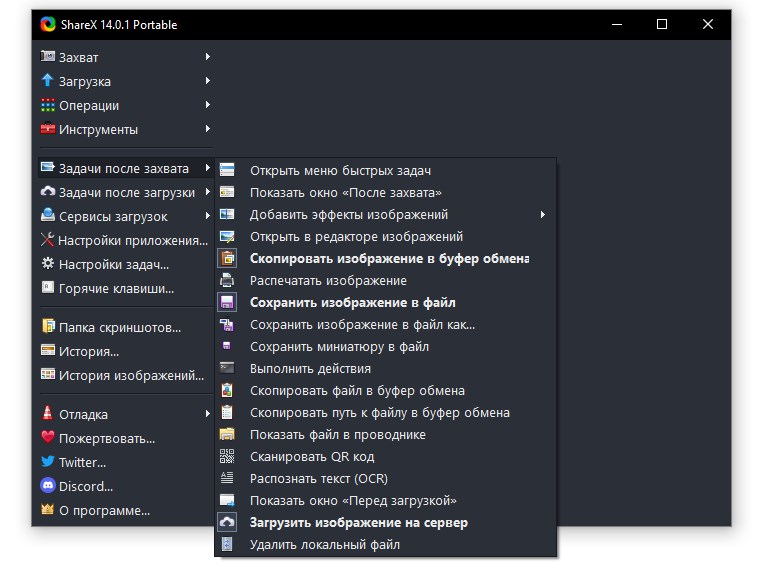Open the Discord... link label
Image resolution: width=763 pixels, height=585 pixels.
86,486
